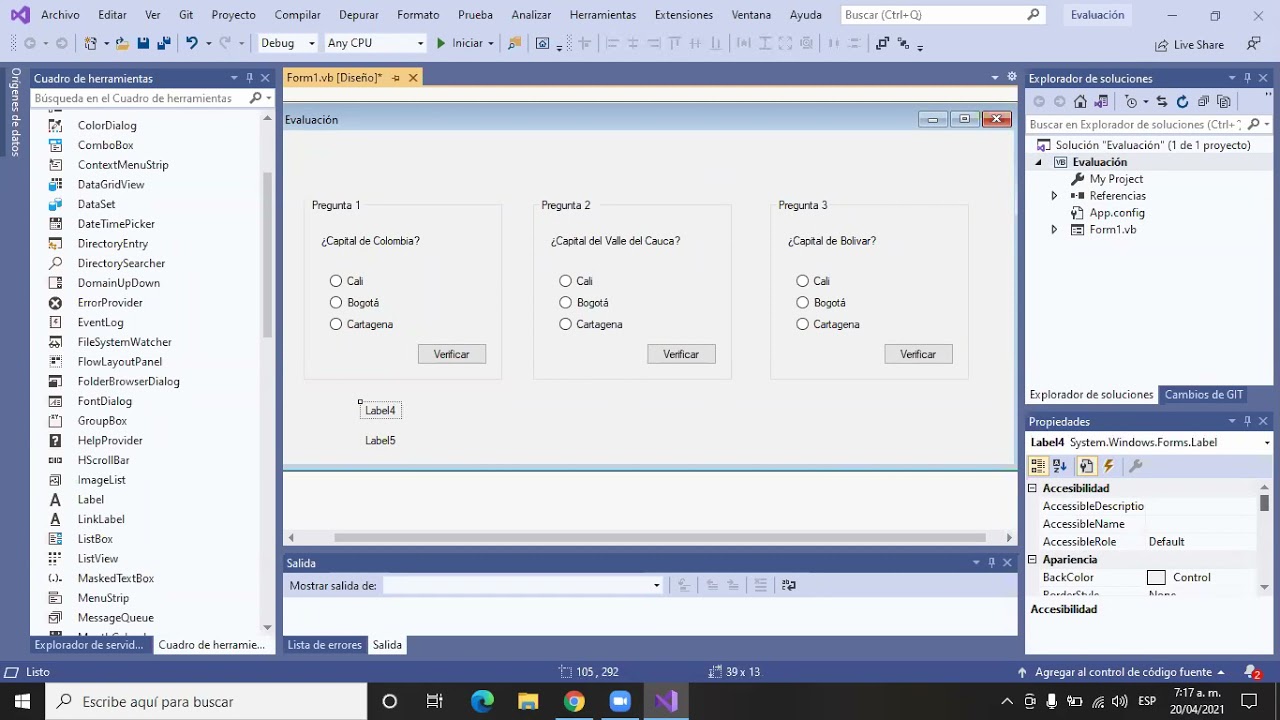Click Verificar button in Pregunta 3
The height and width of the screenshot is (720, 1280).
tap(918, 354)
